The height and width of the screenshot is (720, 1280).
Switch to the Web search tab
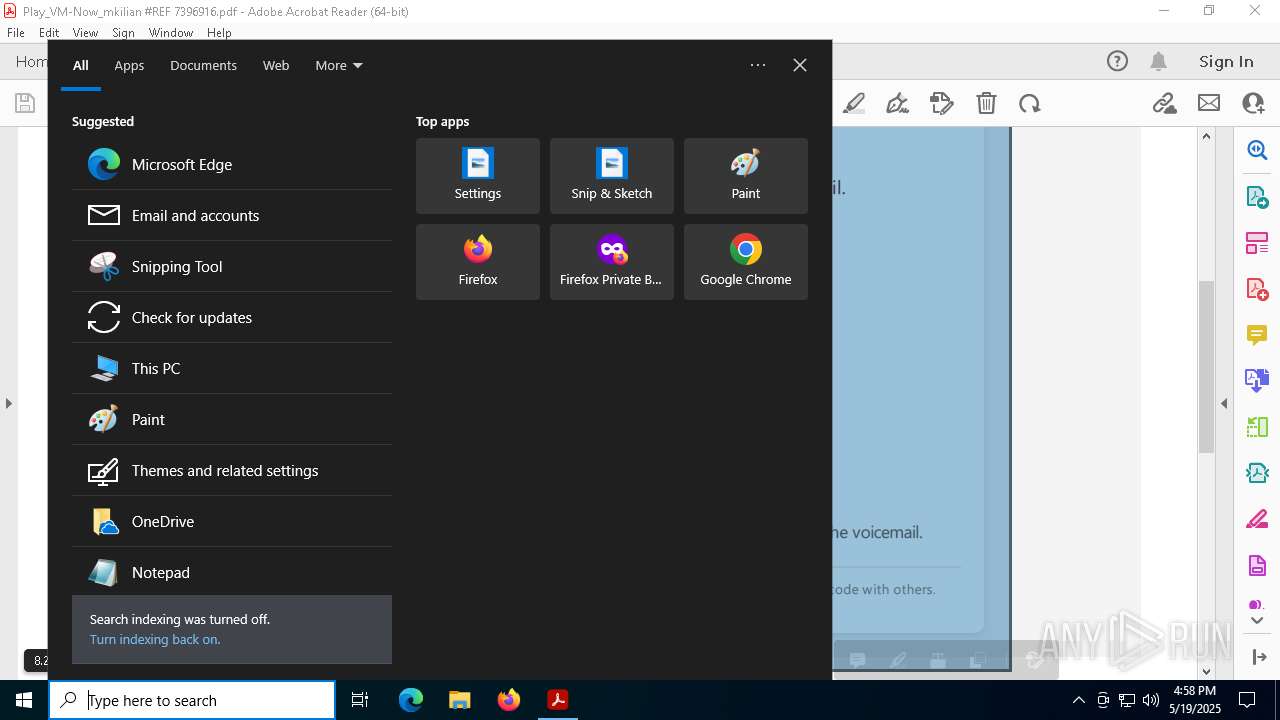[276, 65]
